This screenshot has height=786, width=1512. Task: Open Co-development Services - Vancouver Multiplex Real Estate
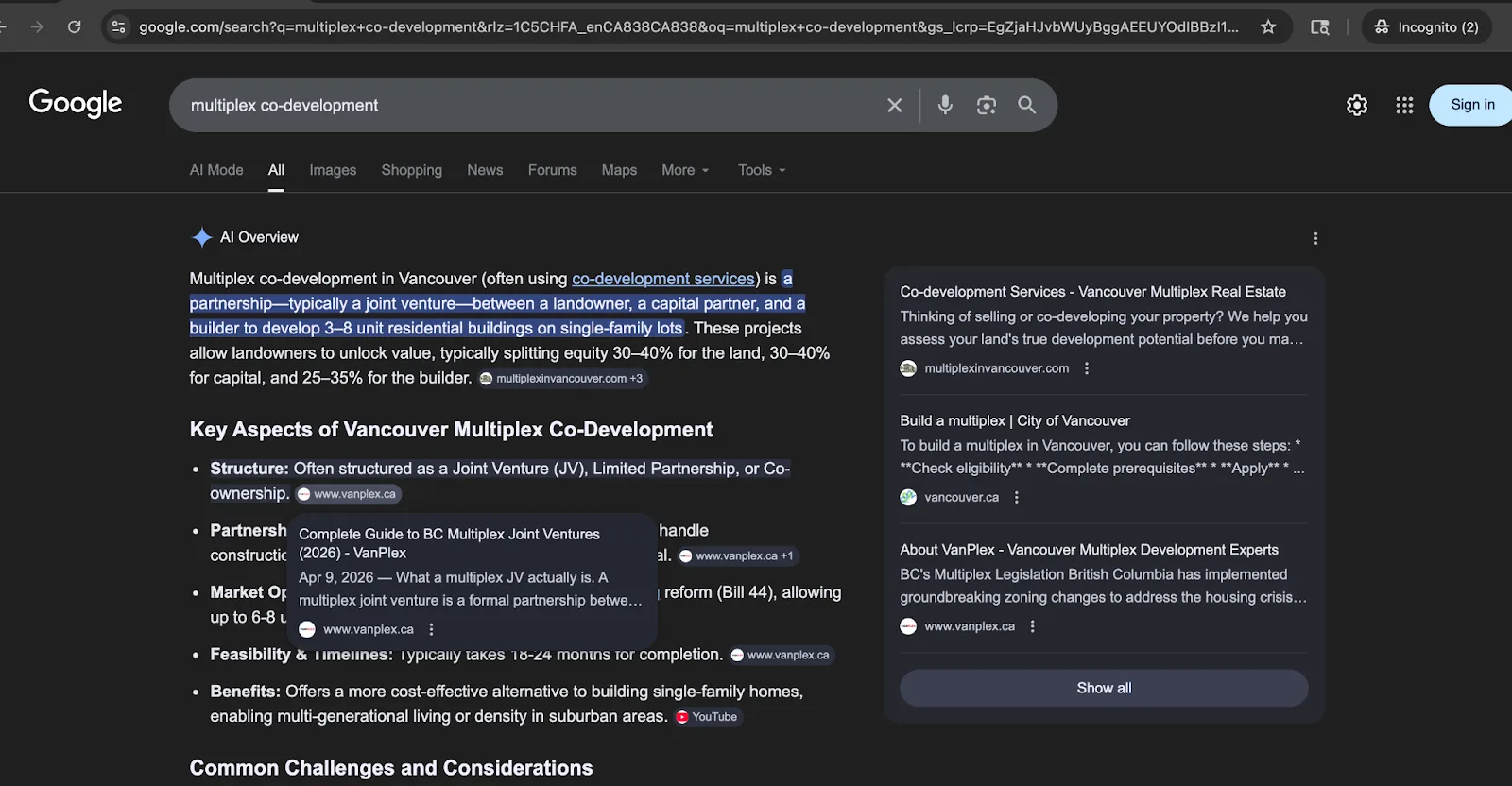tap(1092, 292)
